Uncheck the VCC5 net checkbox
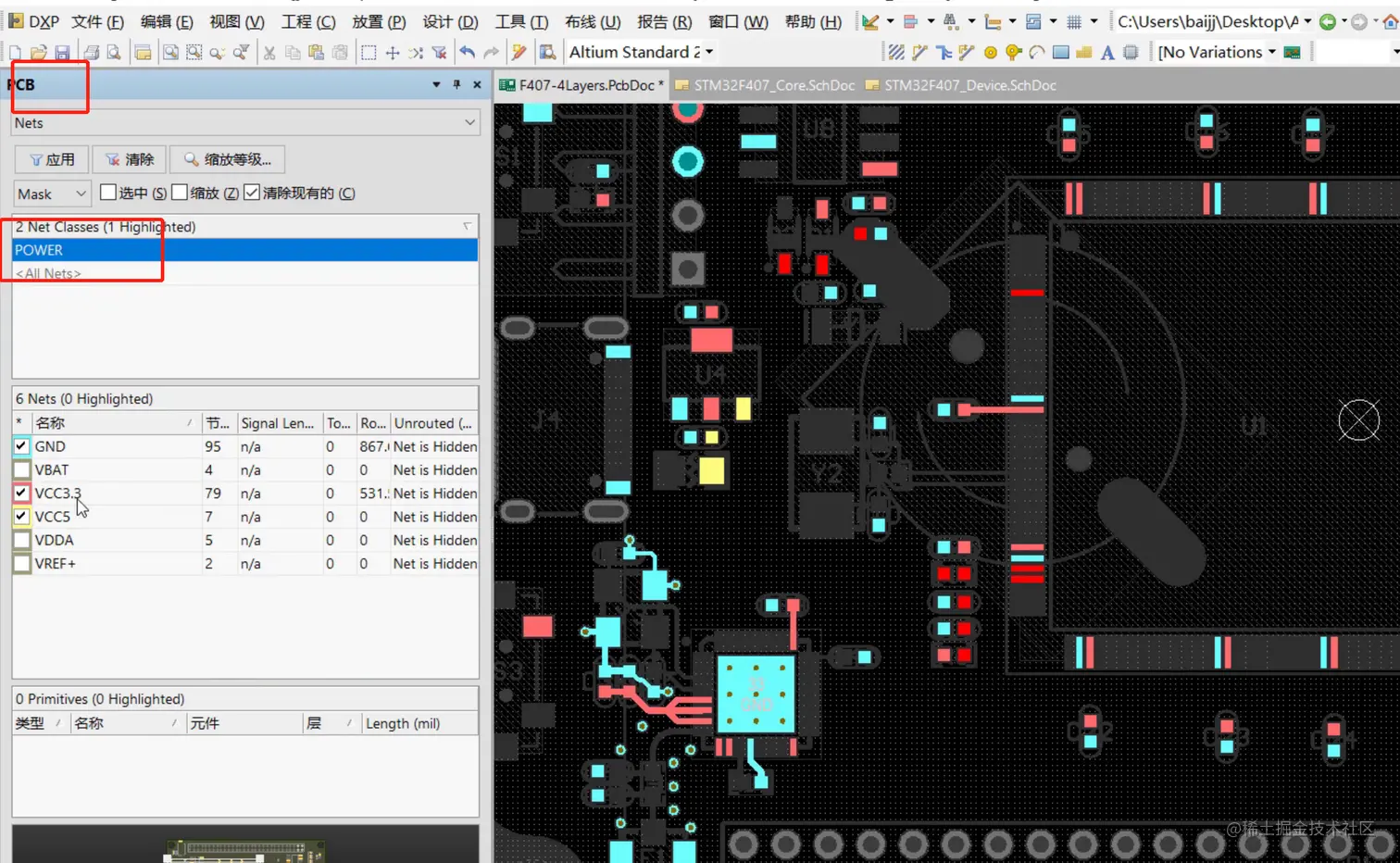1400x863 pixels. pyautogui.click(x=21, y=517)
